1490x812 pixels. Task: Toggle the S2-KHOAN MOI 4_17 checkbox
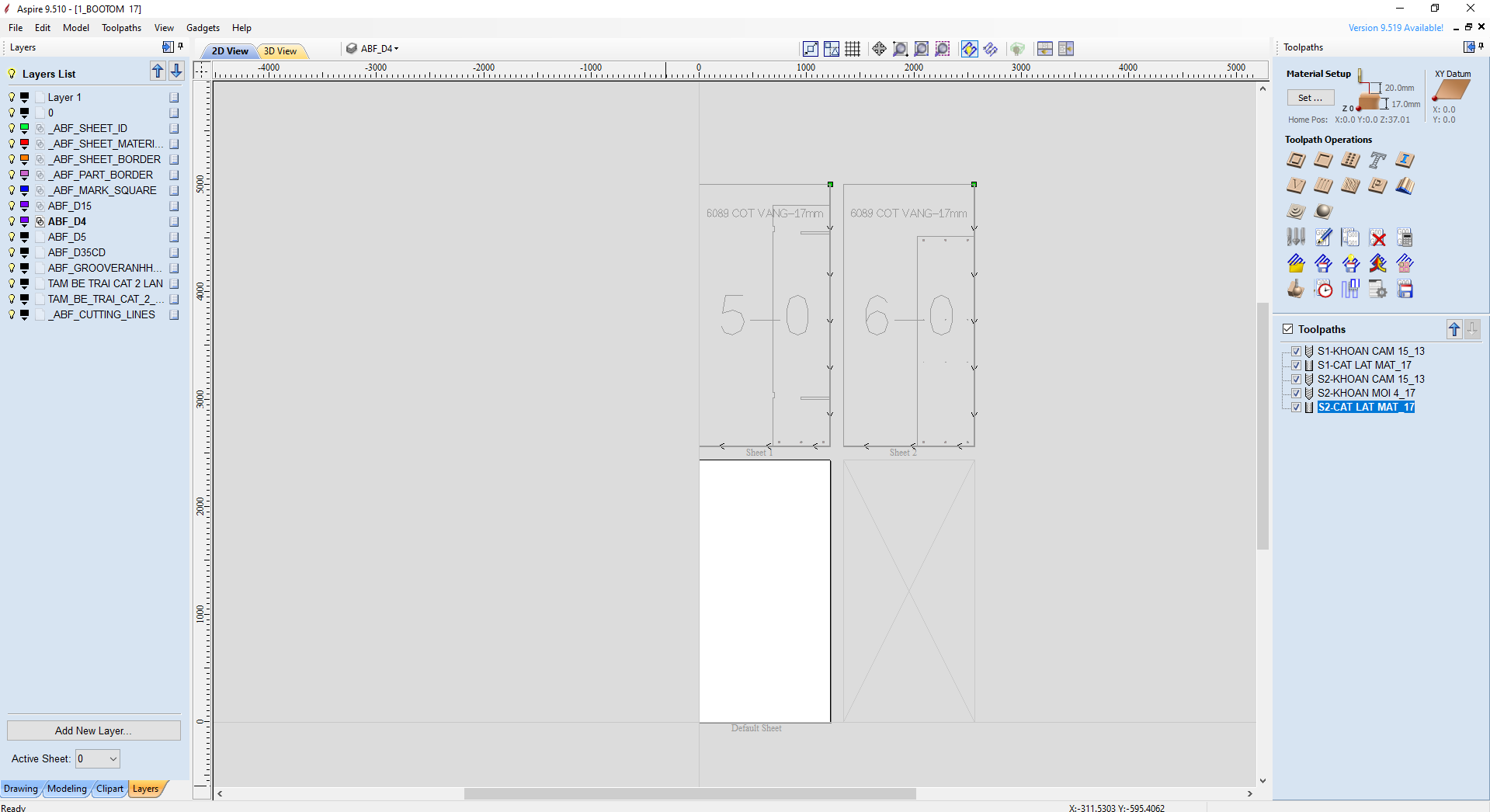(1296, 394)
